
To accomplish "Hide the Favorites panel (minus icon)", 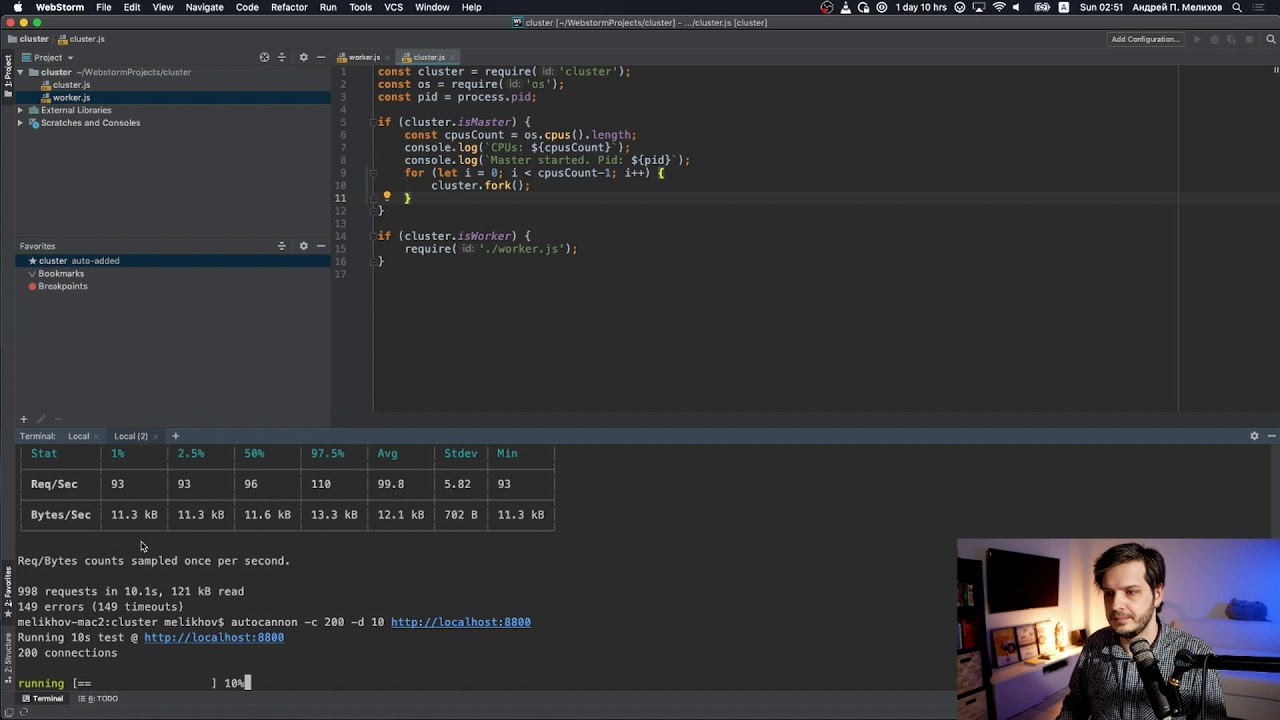I will coord(321,246).
